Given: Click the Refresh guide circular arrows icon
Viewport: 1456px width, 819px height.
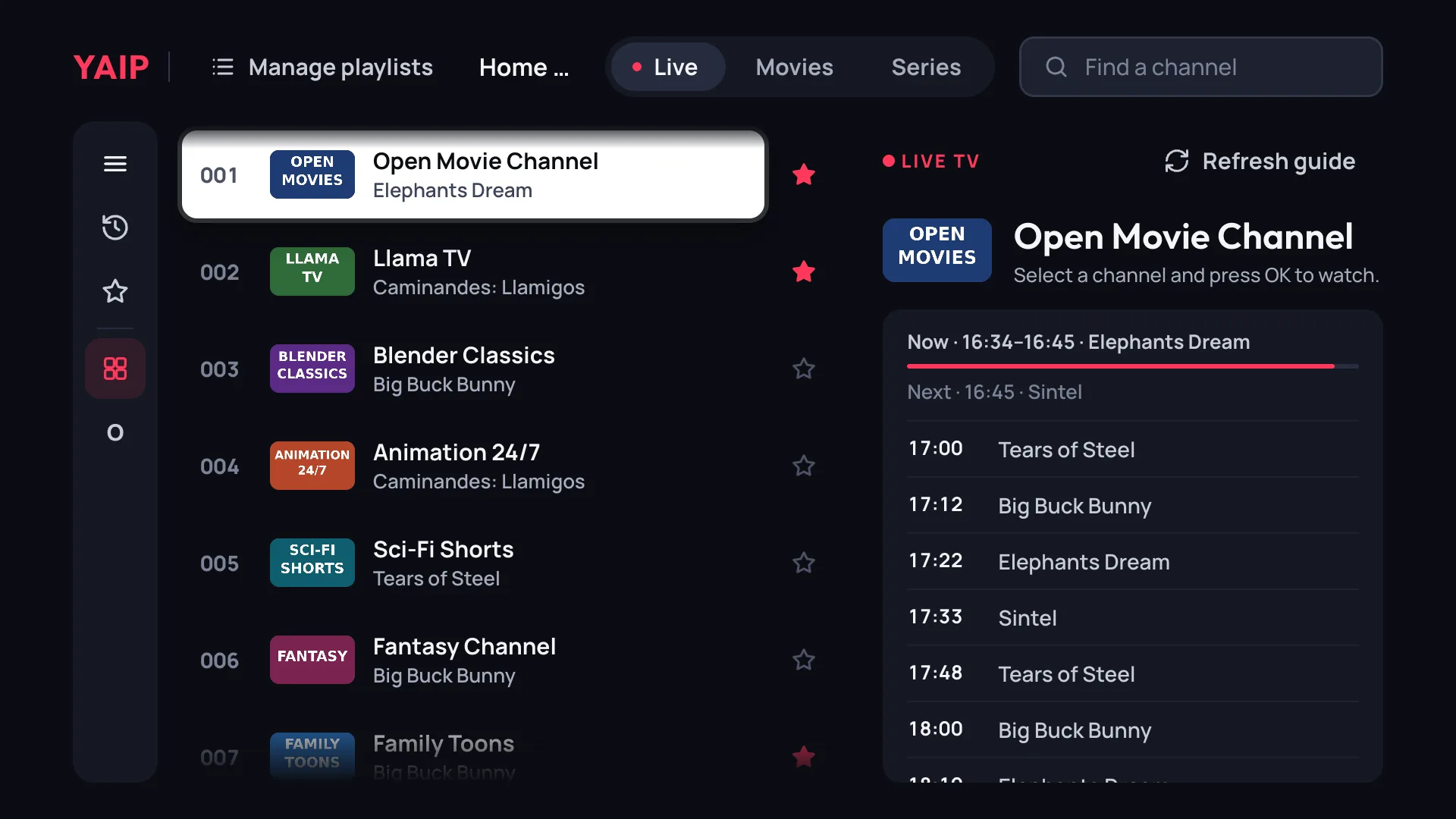Looking at the screenshot, I should 1177,161.
